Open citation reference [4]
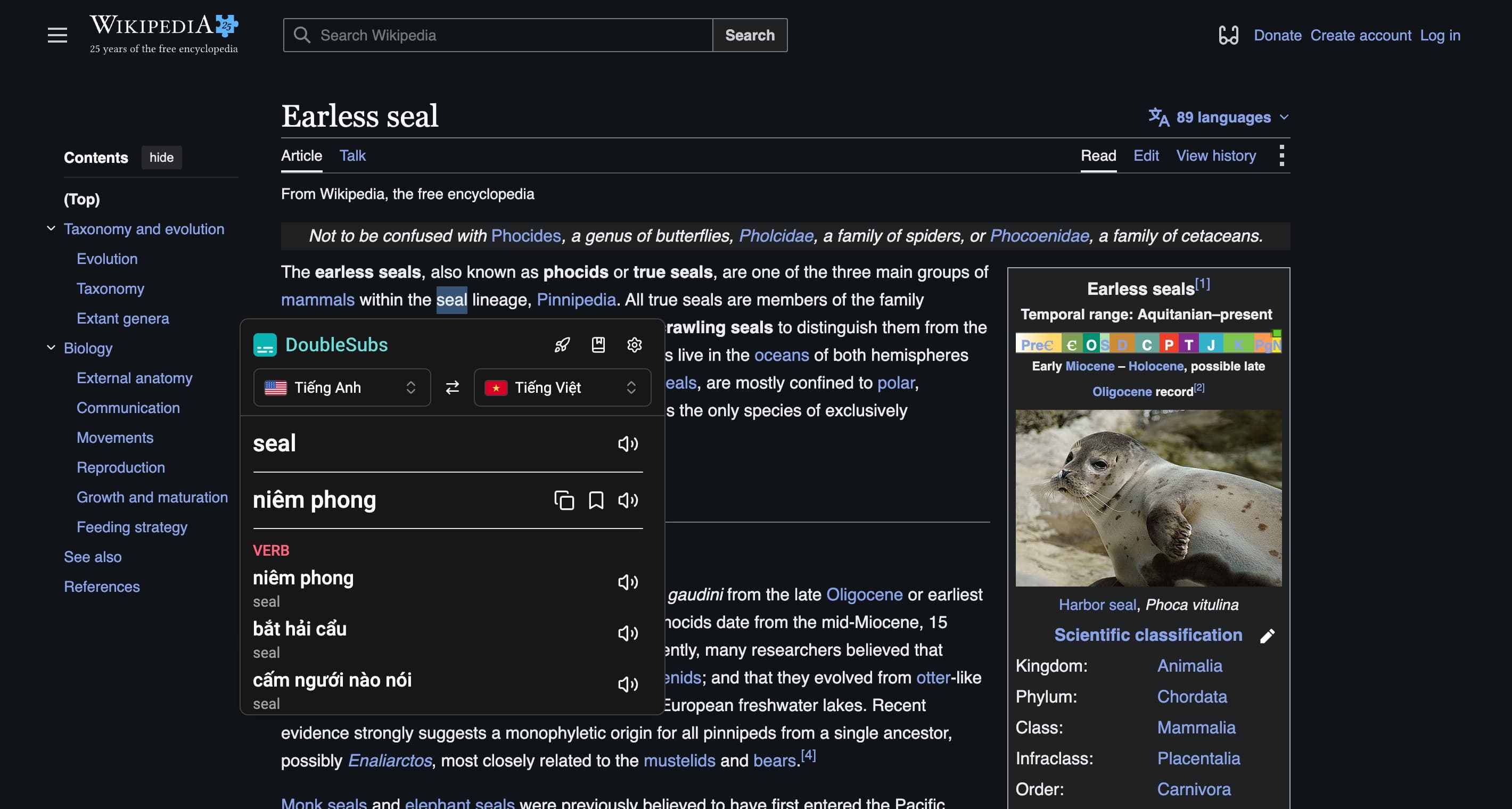The image size is (1512, 809). 808,755
